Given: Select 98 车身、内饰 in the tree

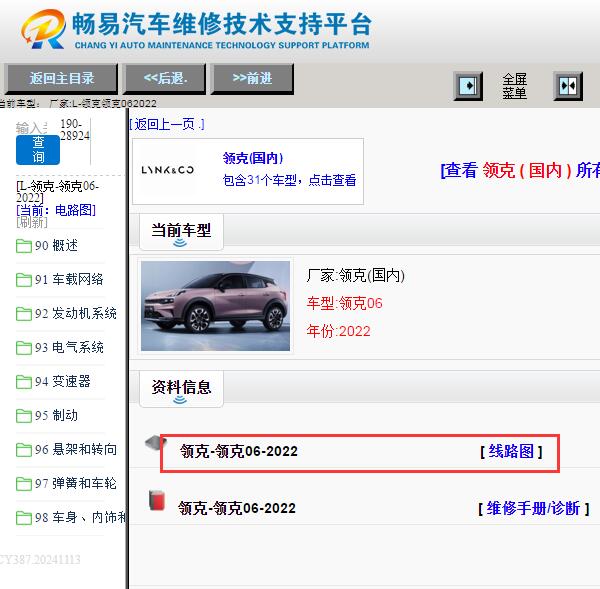Looking at the screenshot, I should click(x=80, y=517).
